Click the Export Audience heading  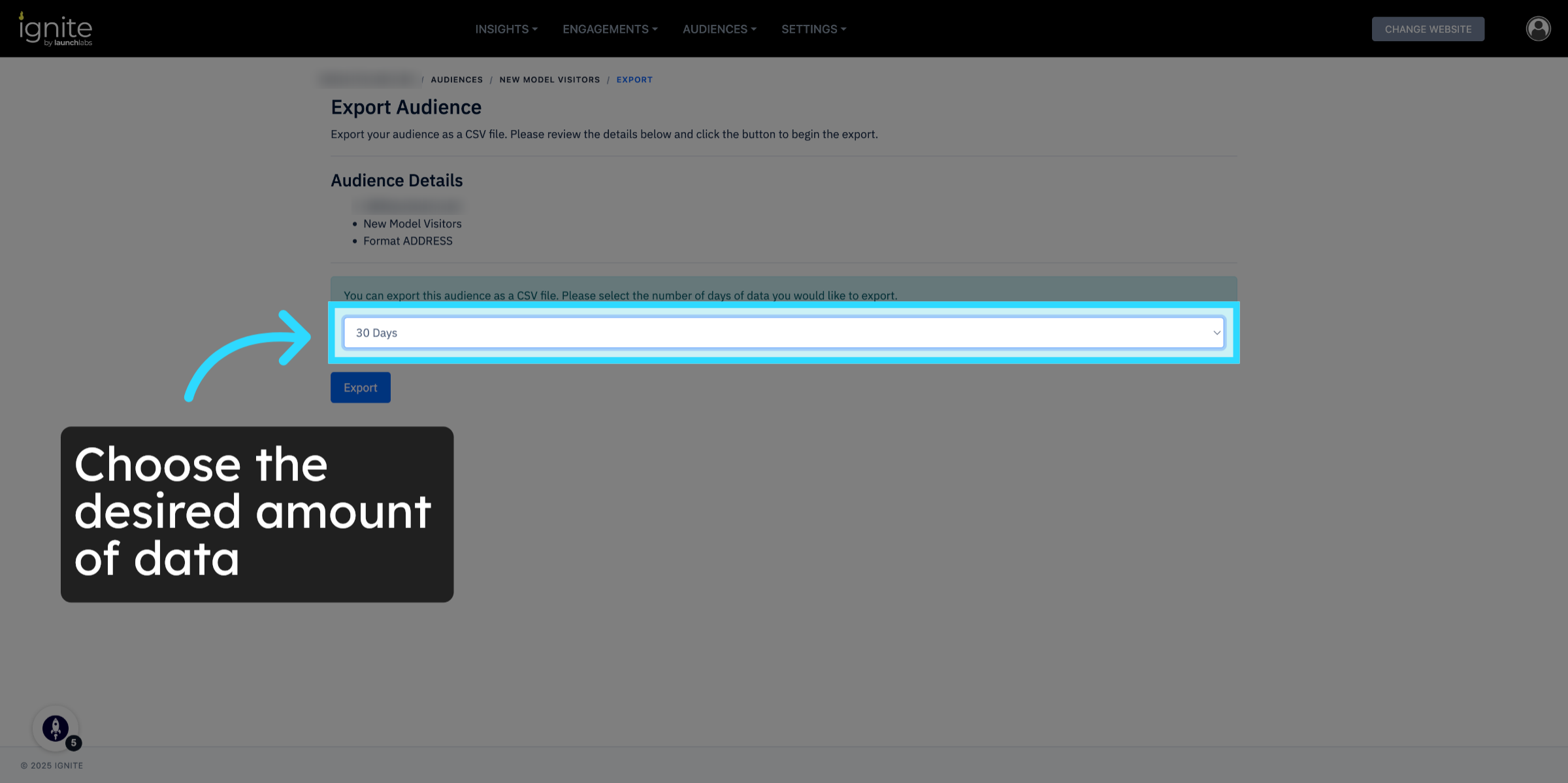[x=406, y=107]
